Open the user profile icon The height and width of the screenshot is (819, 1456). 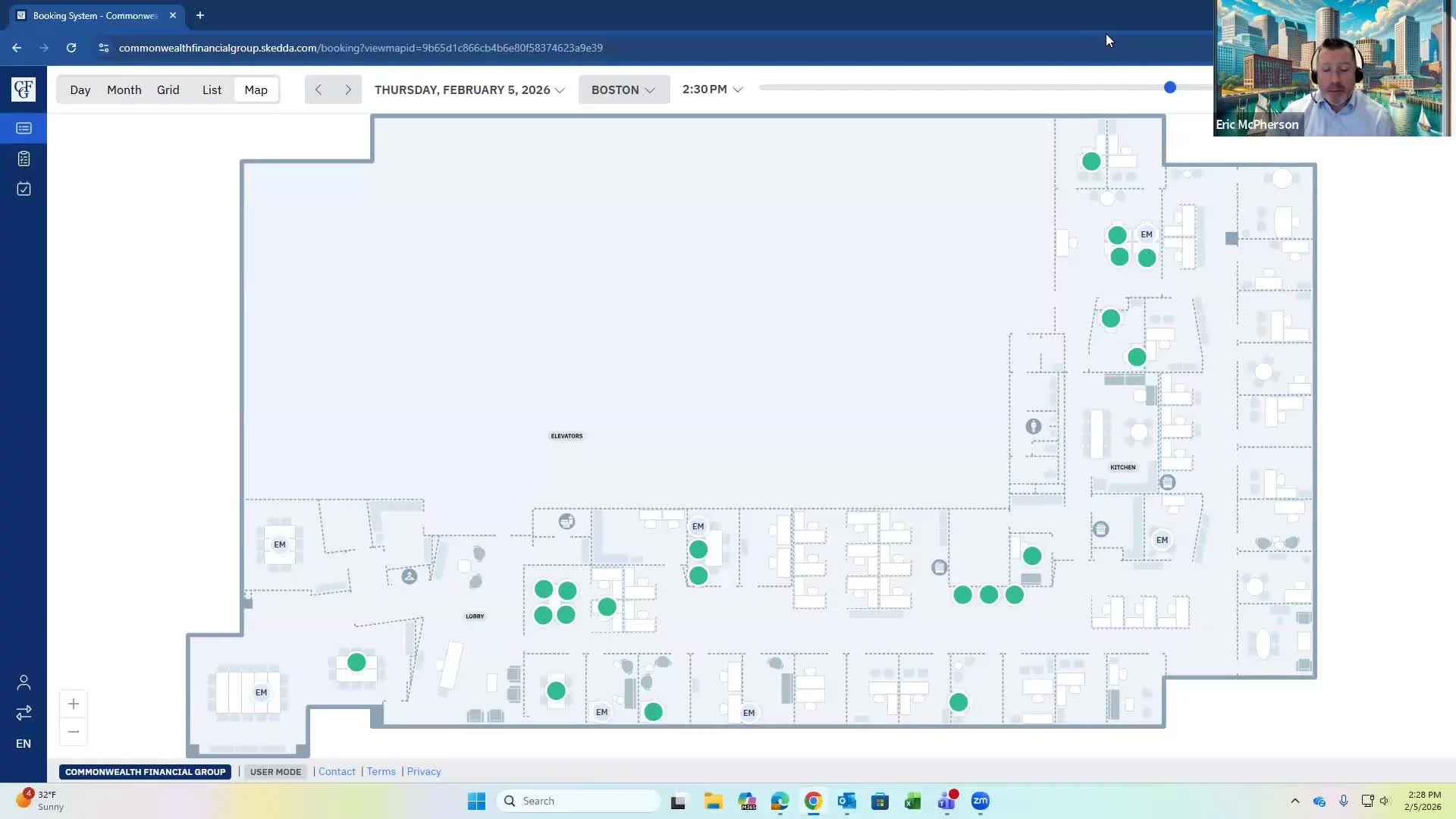pyautogui.click(x=24, y=682)
